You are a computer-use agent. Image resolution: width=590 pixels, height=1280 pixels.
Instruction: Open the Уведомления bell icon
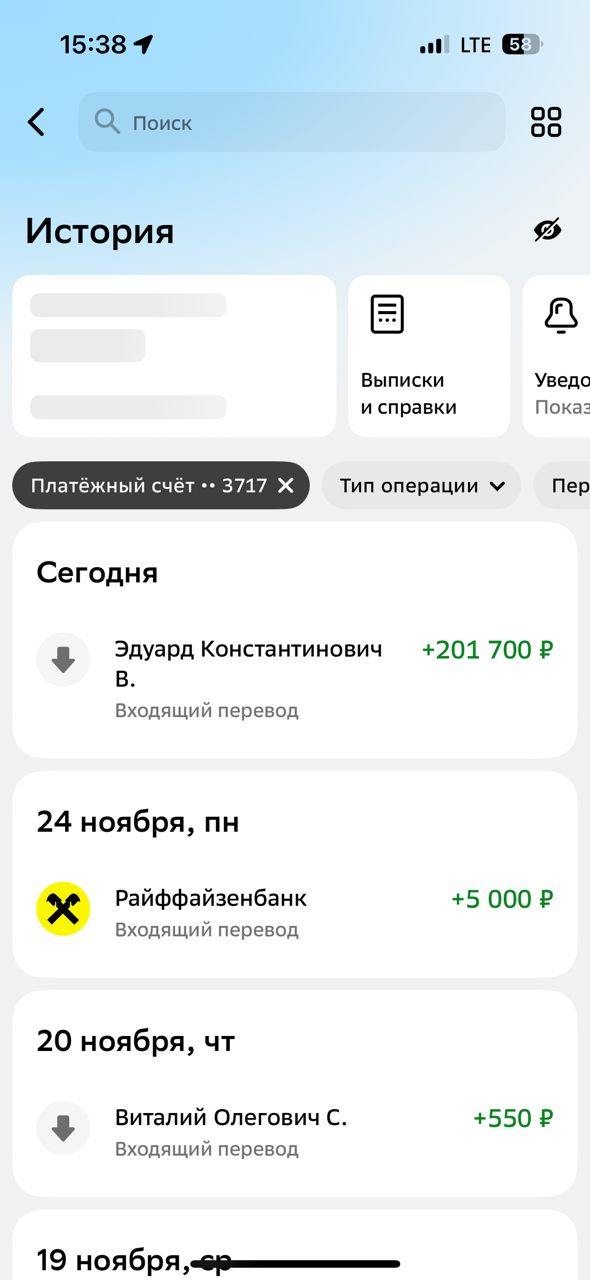[561, 313]
